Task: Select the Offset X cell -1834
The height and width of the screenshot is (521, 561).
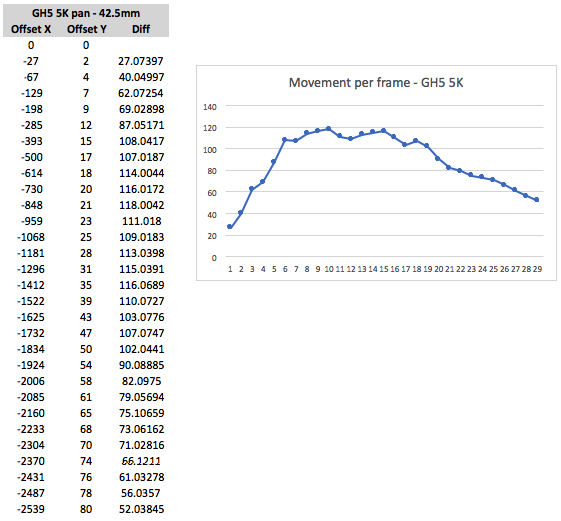Action: point(31,349)
